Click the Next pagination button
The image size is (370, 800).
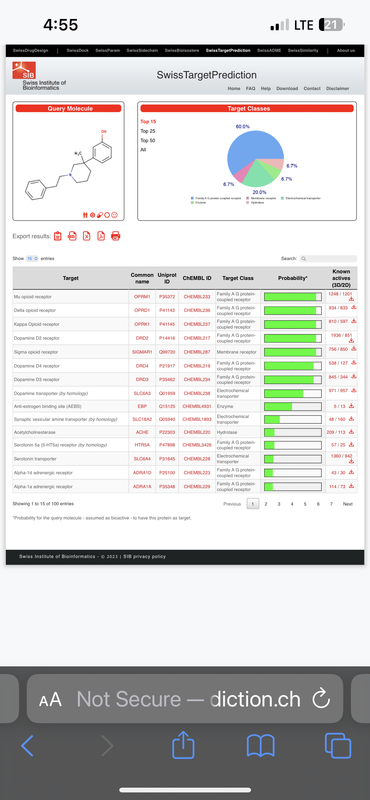click(348, 504)
